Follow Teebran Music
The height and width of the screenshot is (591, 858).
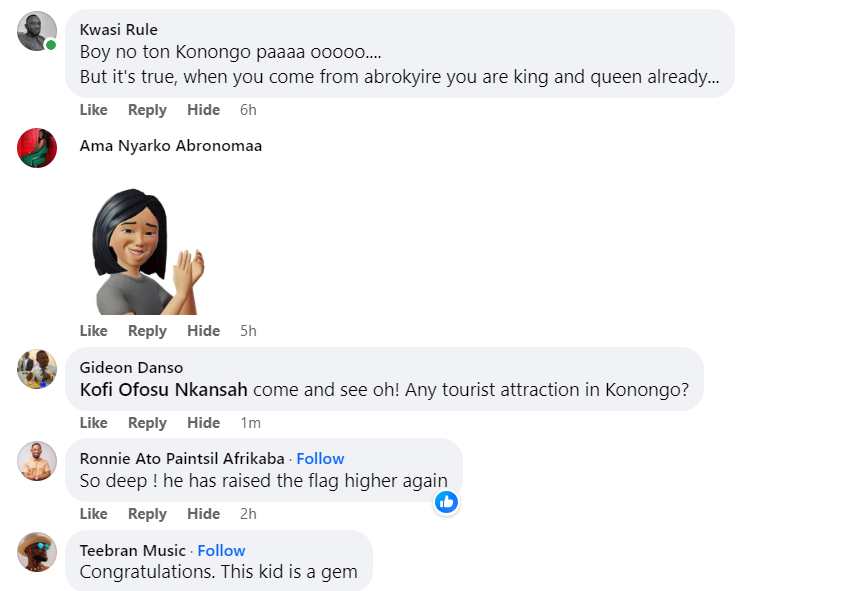221,551
